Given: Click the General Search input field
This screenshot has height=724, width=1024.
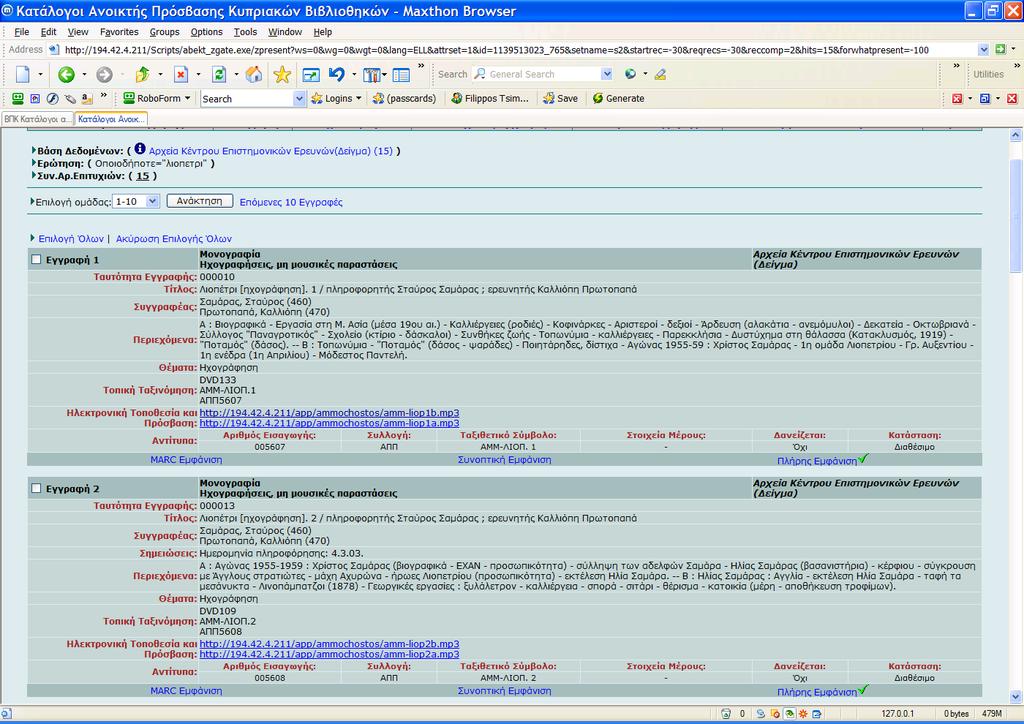Looking at the screenshot, I should 543,74.
